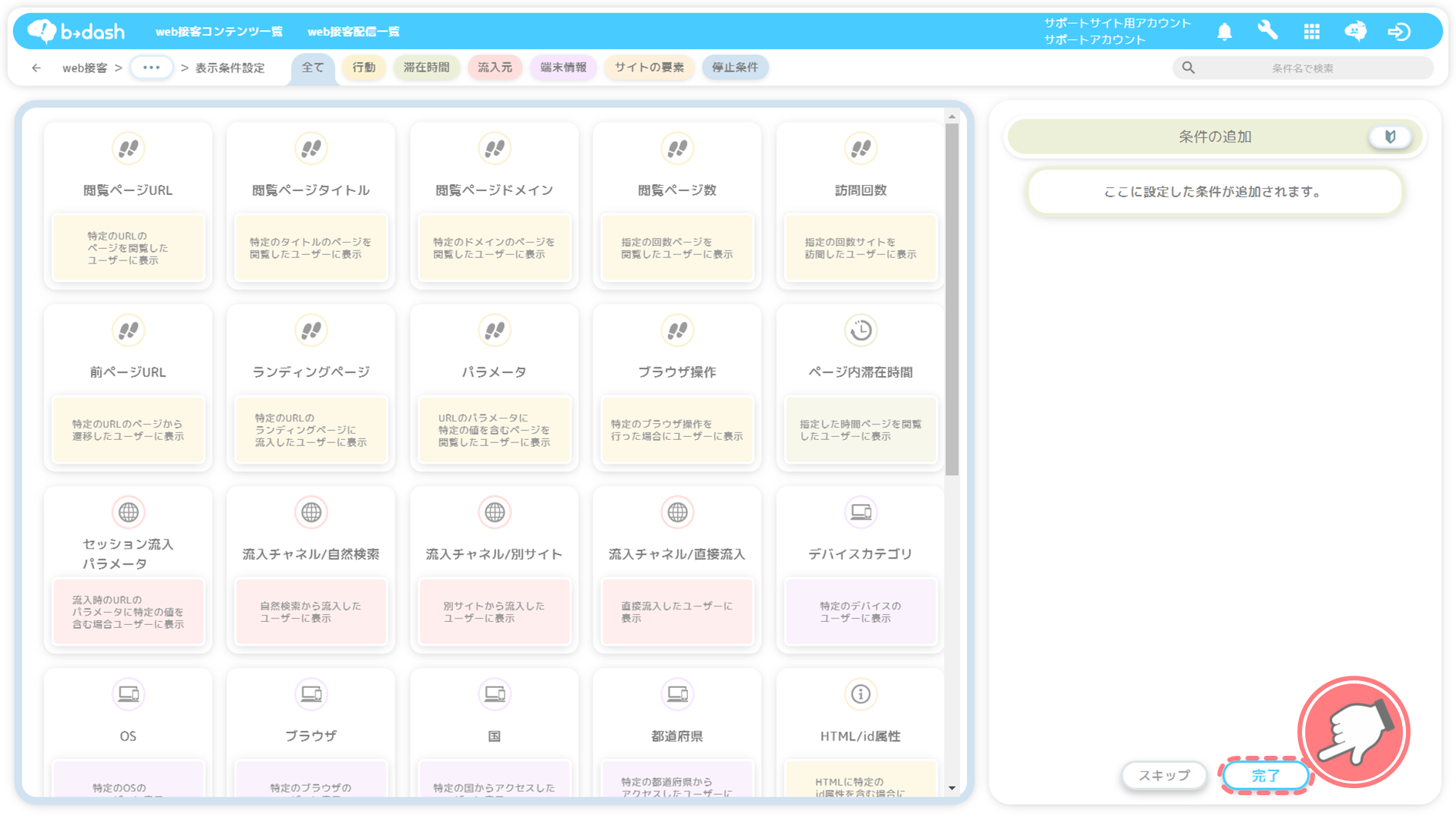This screenshot has height=819, width=1456.
Task: Click the logout arrow icon
Action: (x=1398, y=32)
